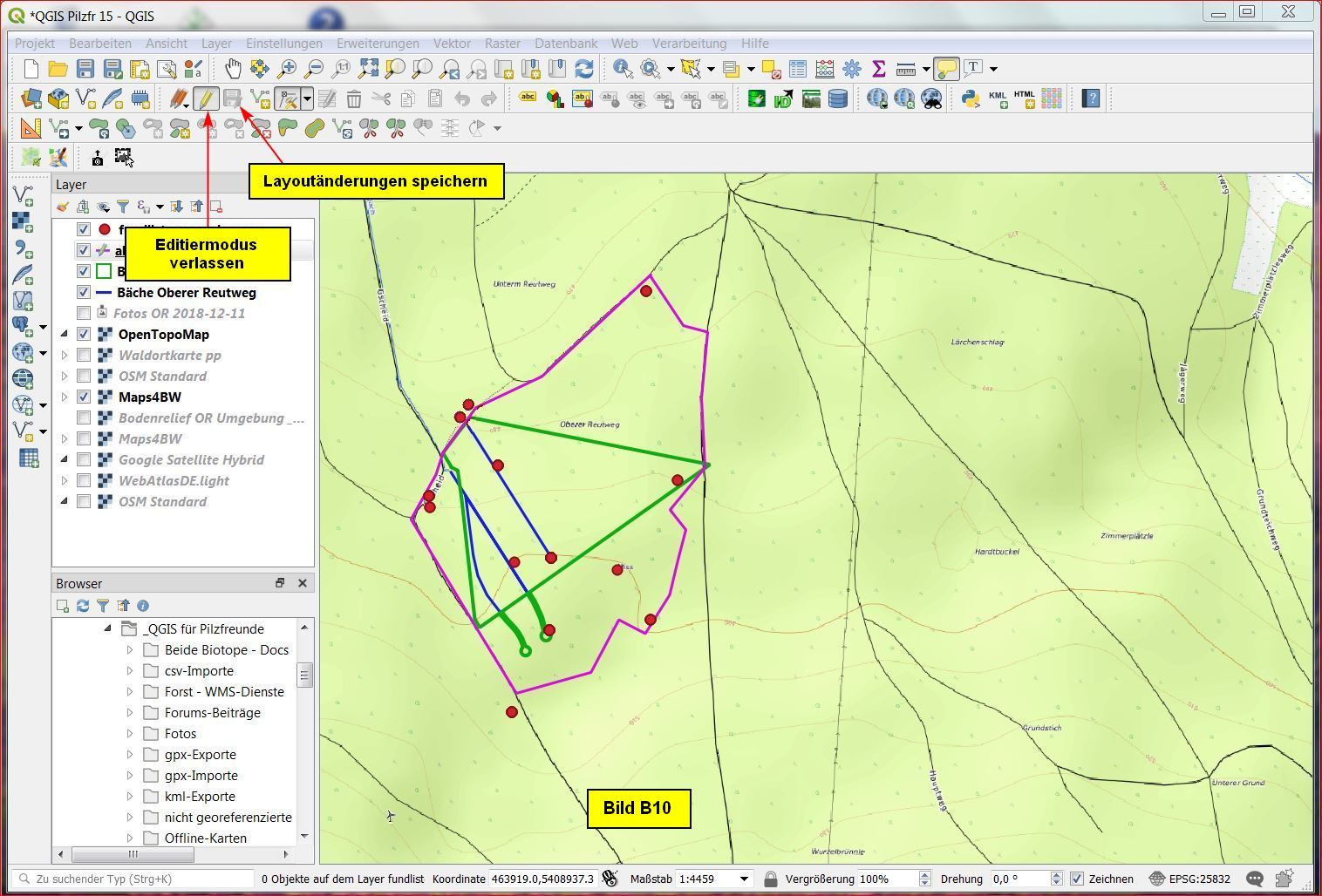
Task: Click the Zoom Full extent icon
Action: tap(369, 69)
